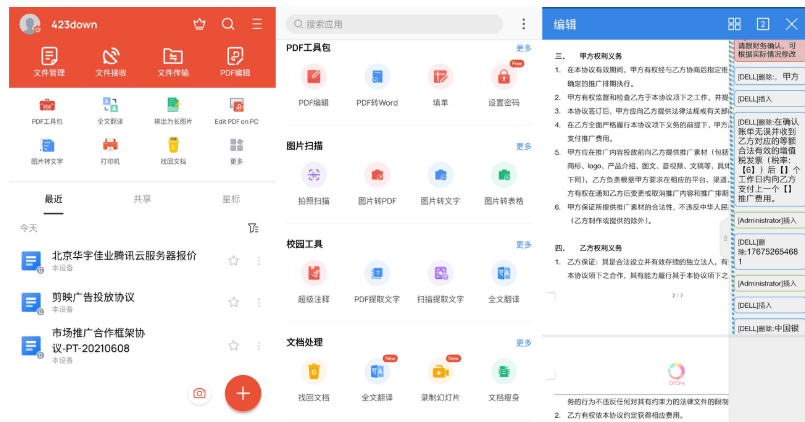Star the 北京华宇佳业 quotation document
This screenshot has width=805, height=422.
coord(233,261)
